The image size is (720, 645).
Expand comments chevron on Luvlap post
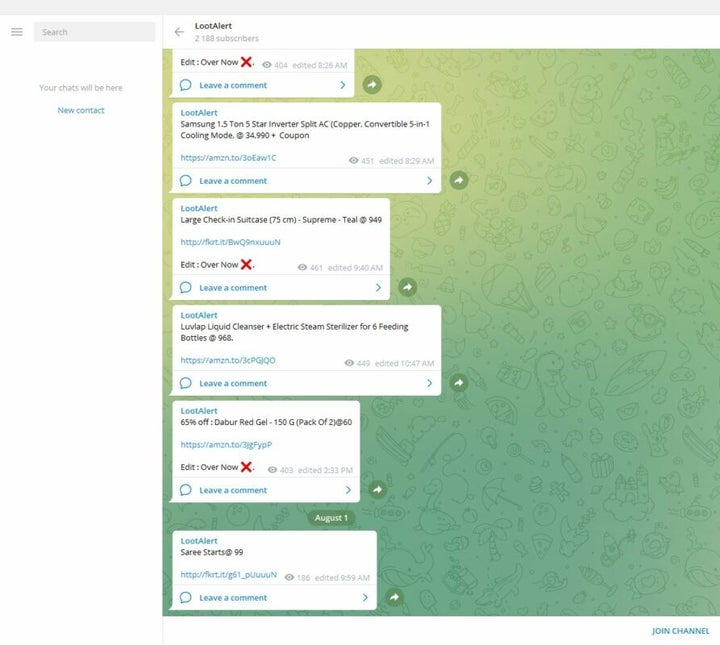(430, 383)
